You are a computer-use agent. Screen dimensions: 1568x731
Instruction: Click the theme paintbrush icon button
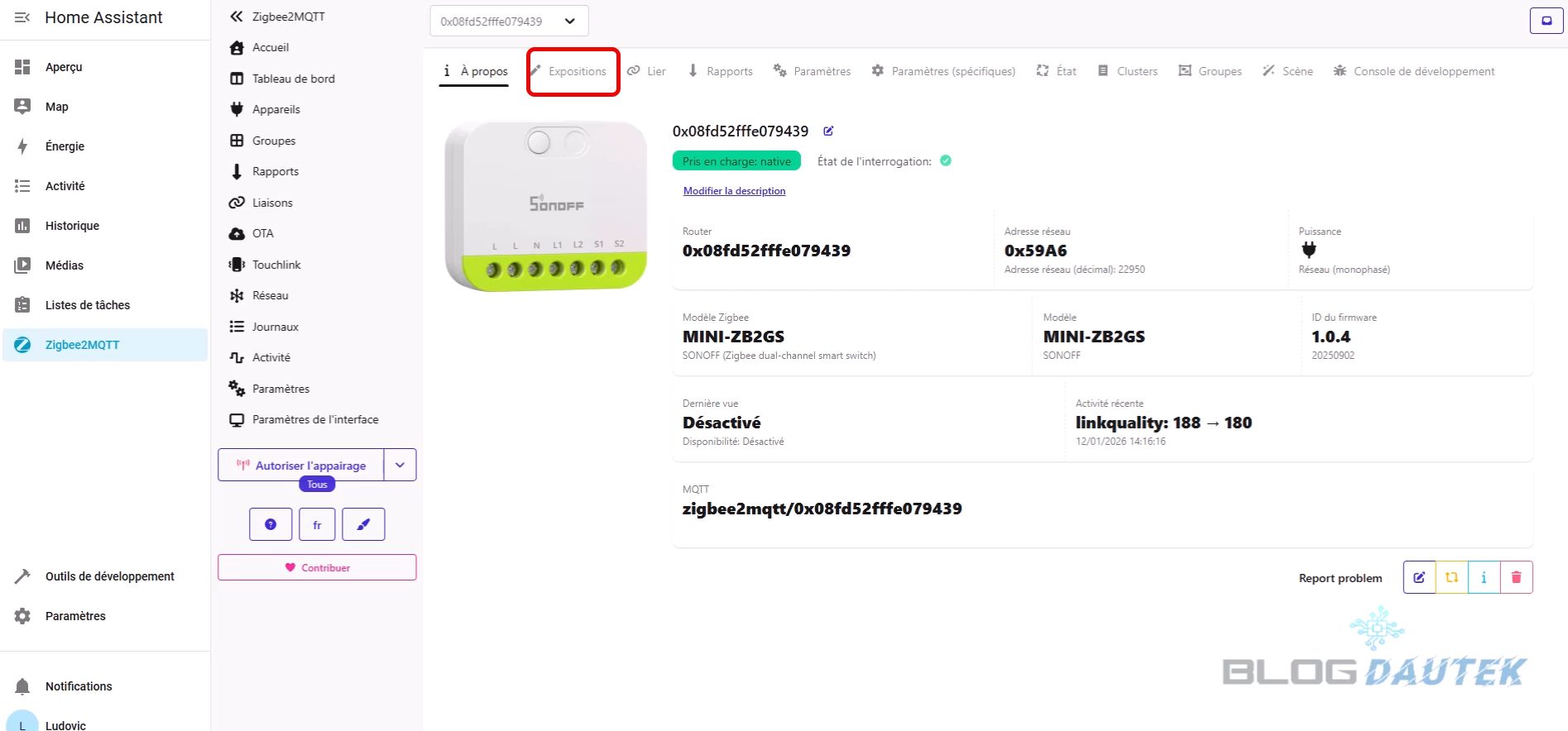tap(363, 524)
